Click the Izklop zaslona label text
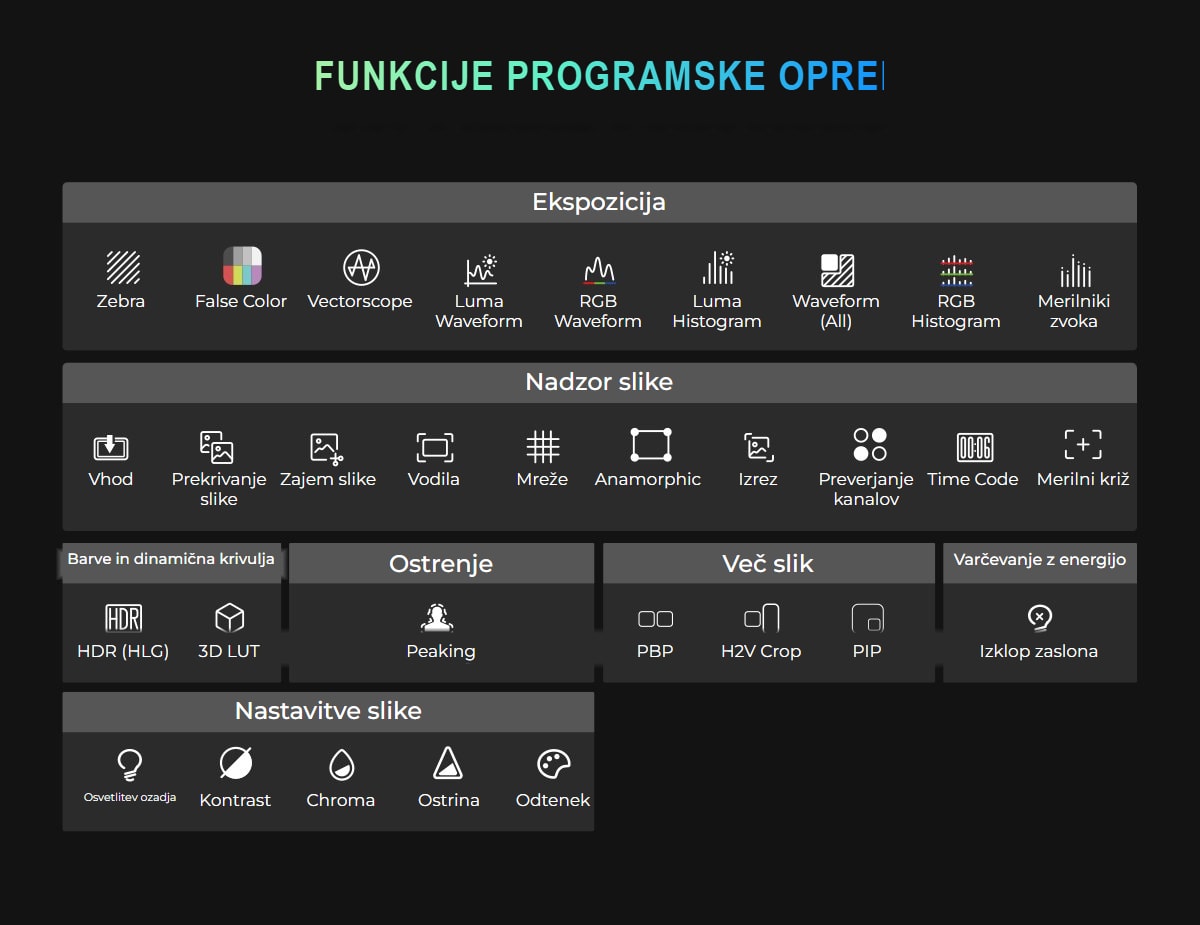 [1039, 651]
